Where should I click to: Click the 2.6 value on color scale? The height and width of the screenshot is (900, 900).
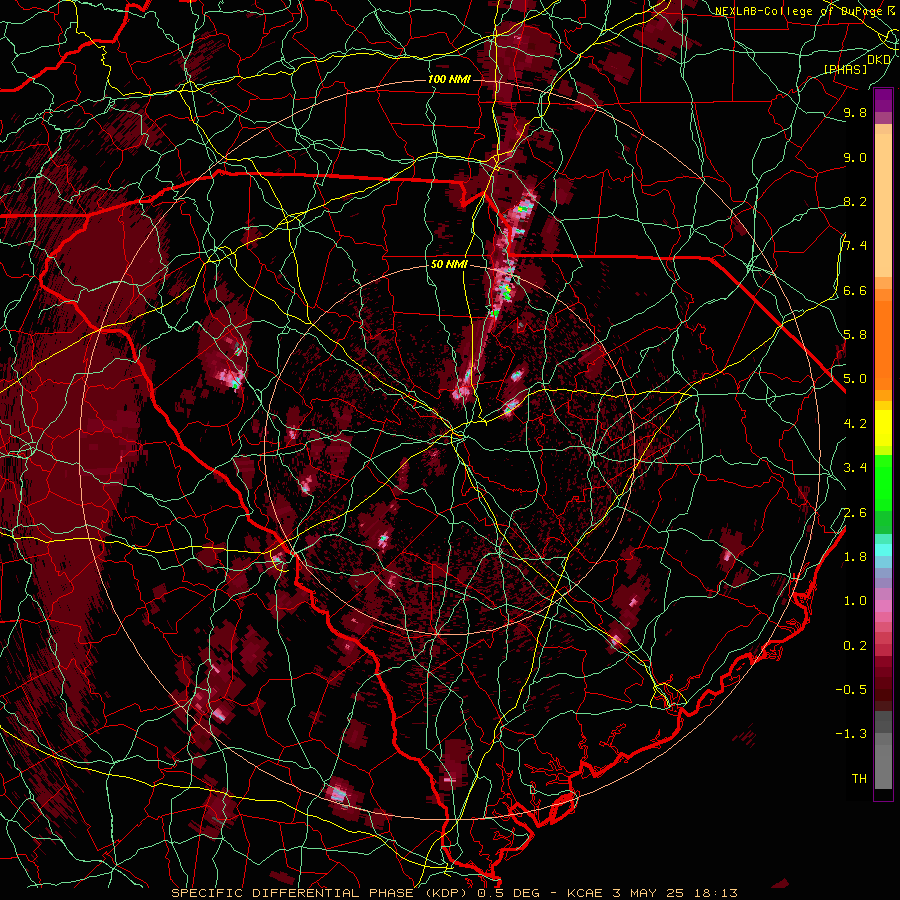coord(855,513)
